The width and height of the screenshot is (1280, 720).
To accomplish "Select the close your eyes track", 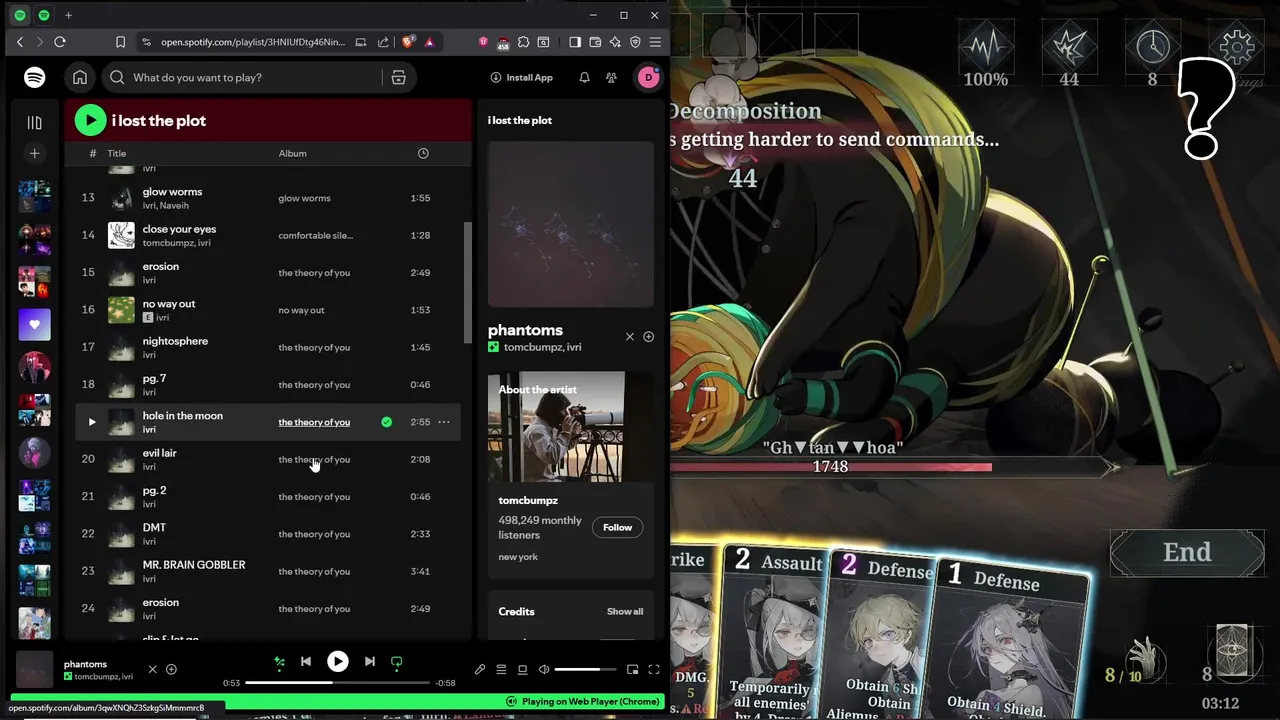I will tap(268, 235).
